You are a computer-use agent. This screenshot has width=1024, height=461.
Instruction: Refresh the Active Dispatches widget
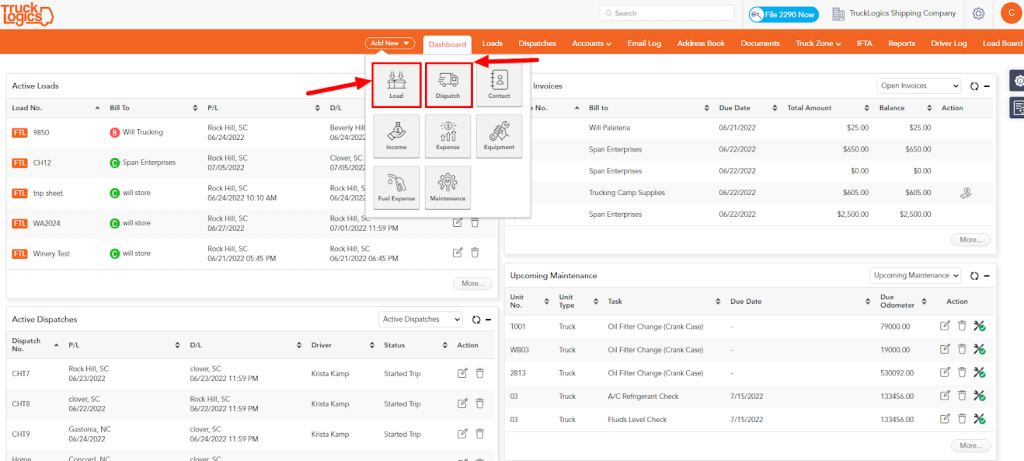(476, 319)
